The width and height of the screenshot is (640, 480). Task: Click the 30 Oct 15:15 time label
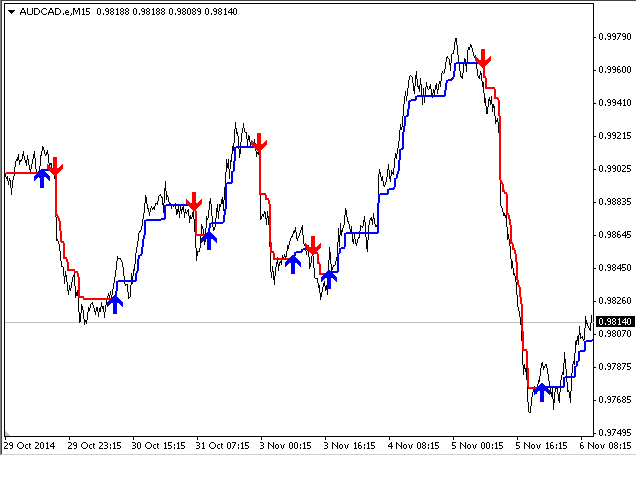[158, 446]
